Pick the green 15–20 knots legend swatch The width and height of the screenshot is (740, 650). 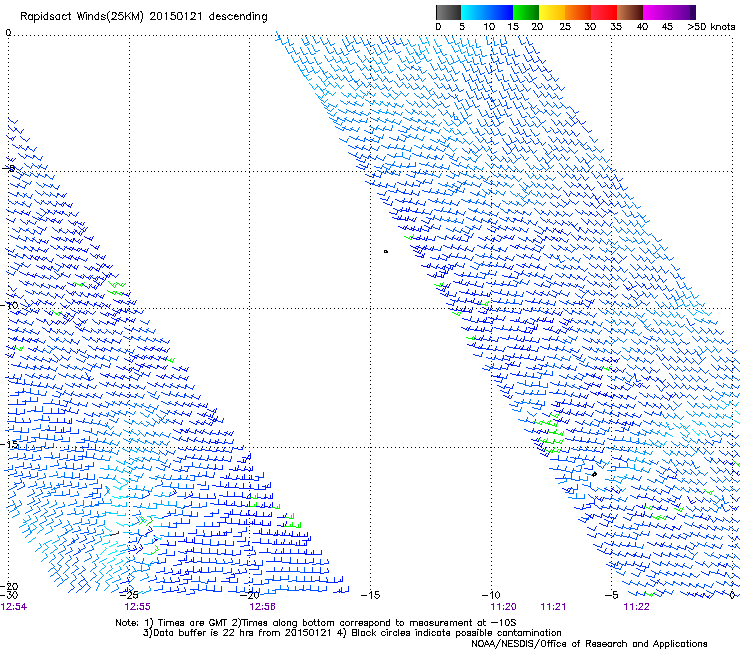[x=526, y=12]
